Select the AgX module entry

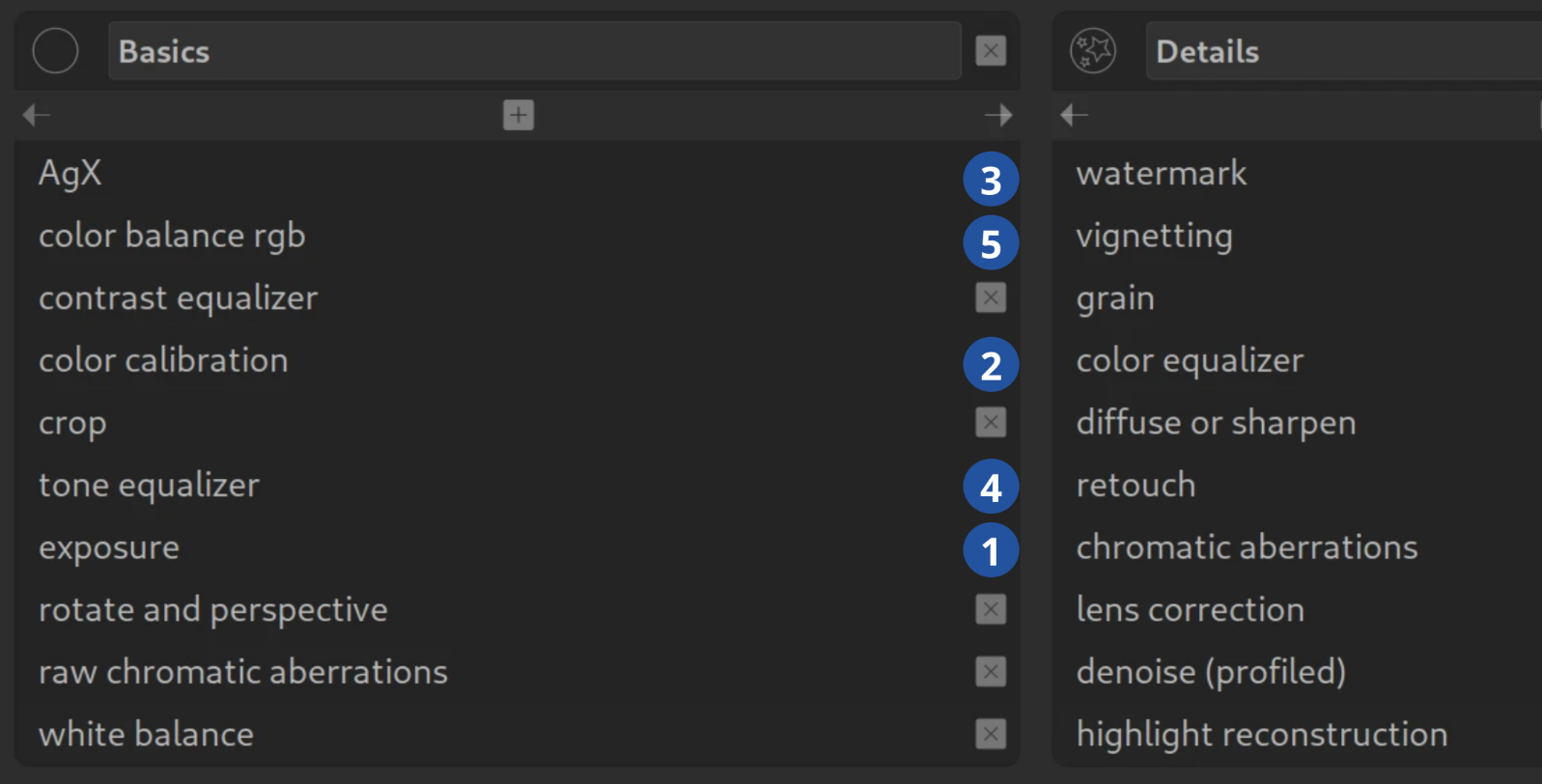click(x=70, y=174)
